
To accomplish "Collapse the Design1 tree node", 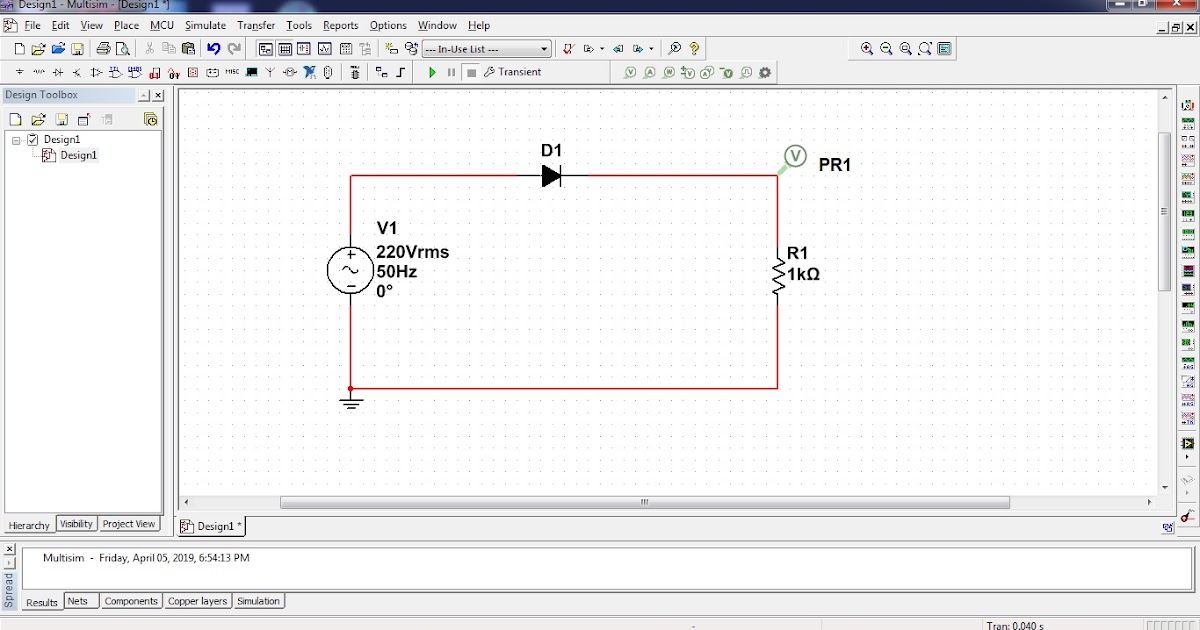I will coord(16,139).
